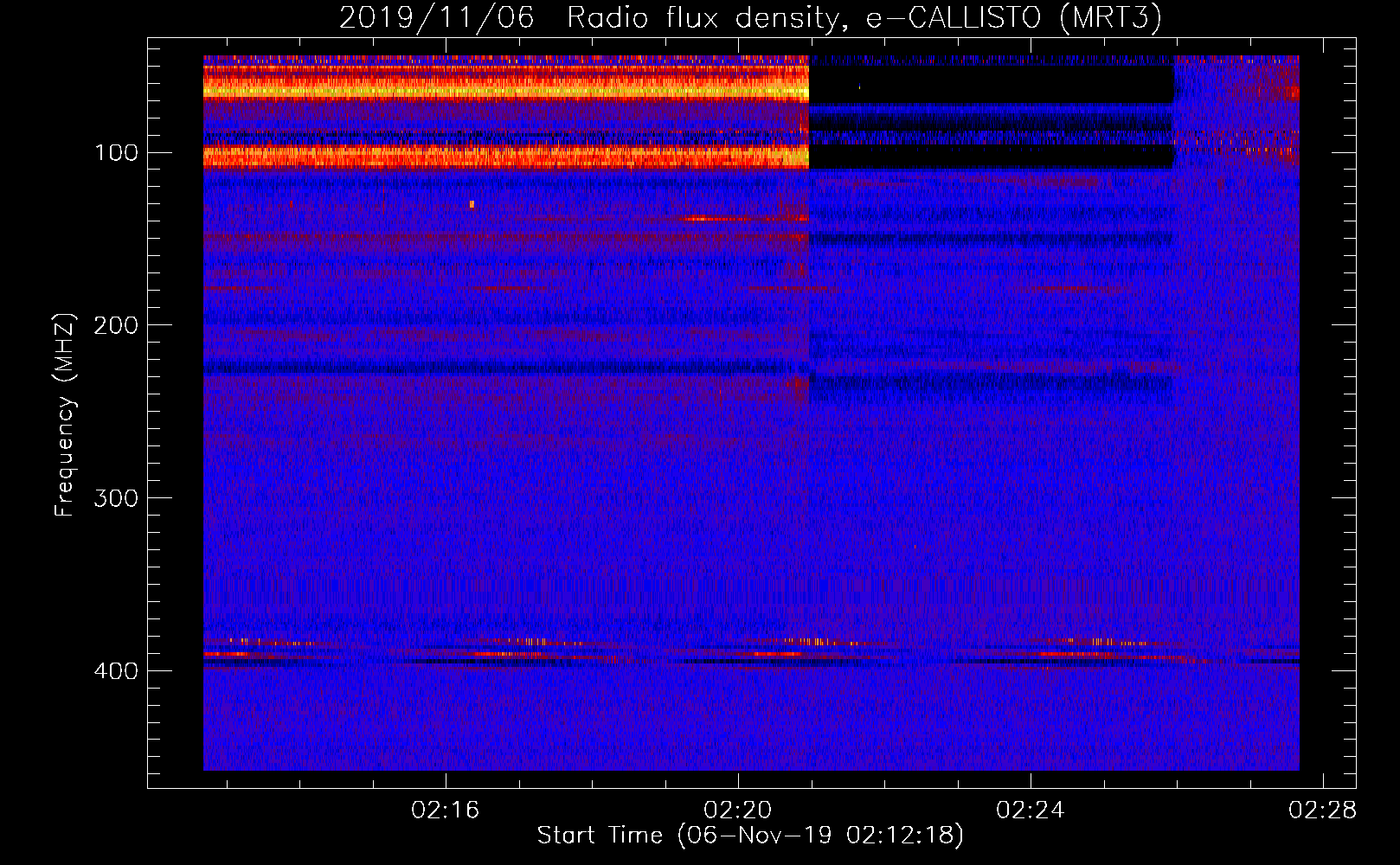Click the 02:24 time tick label
The width and height of the screenshot is (1400, 865).
coord(1030,811)
